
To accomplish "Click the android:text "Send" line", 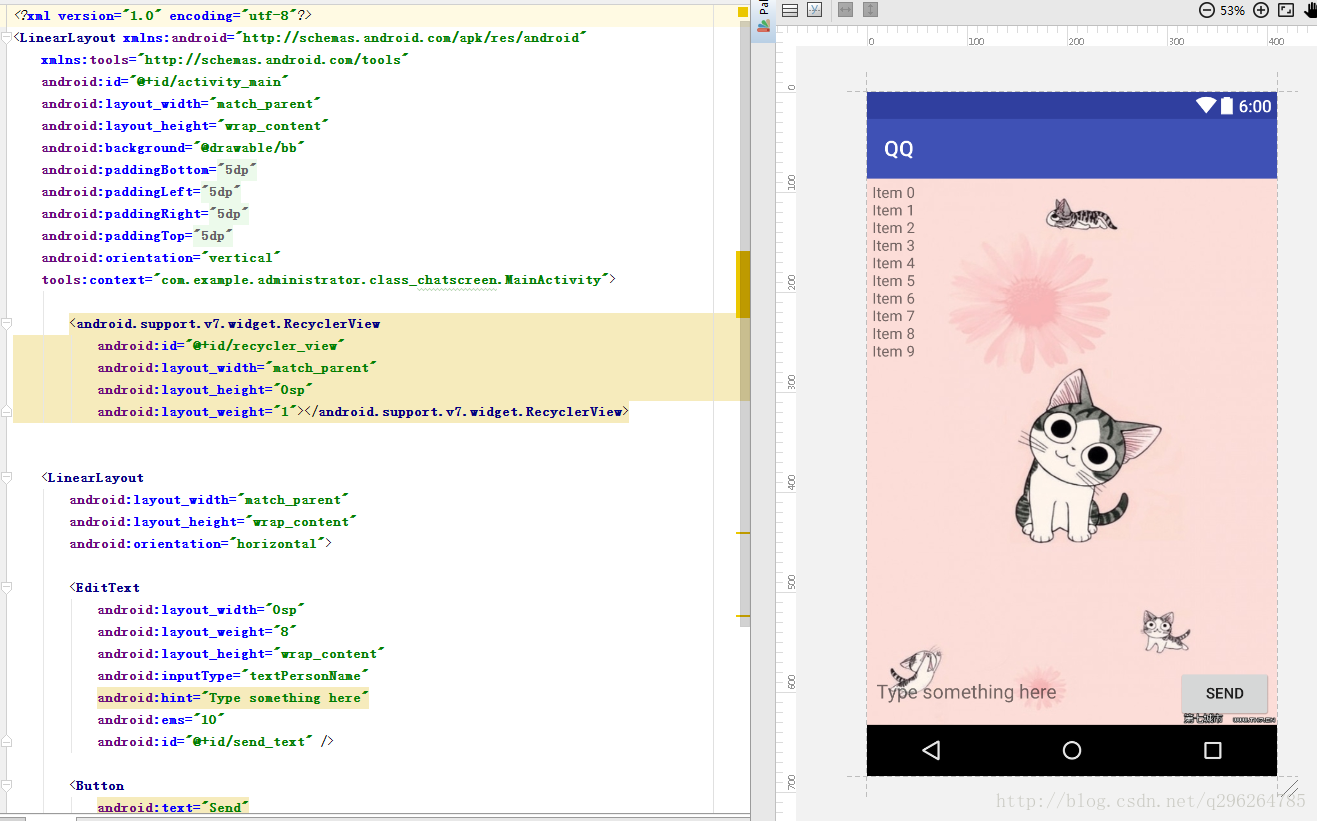I will coord(173,808).
